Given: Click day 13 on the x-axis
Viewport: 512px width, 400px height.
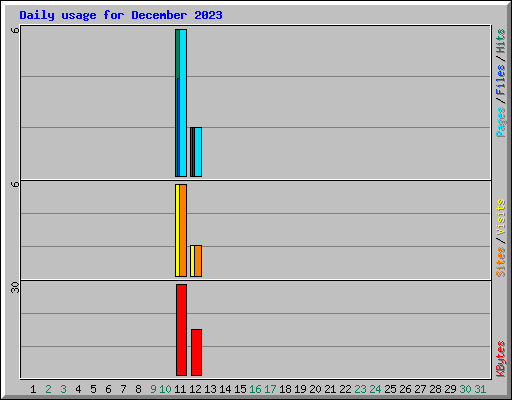Looking at the screenshot, I should (x=210, y=389).
